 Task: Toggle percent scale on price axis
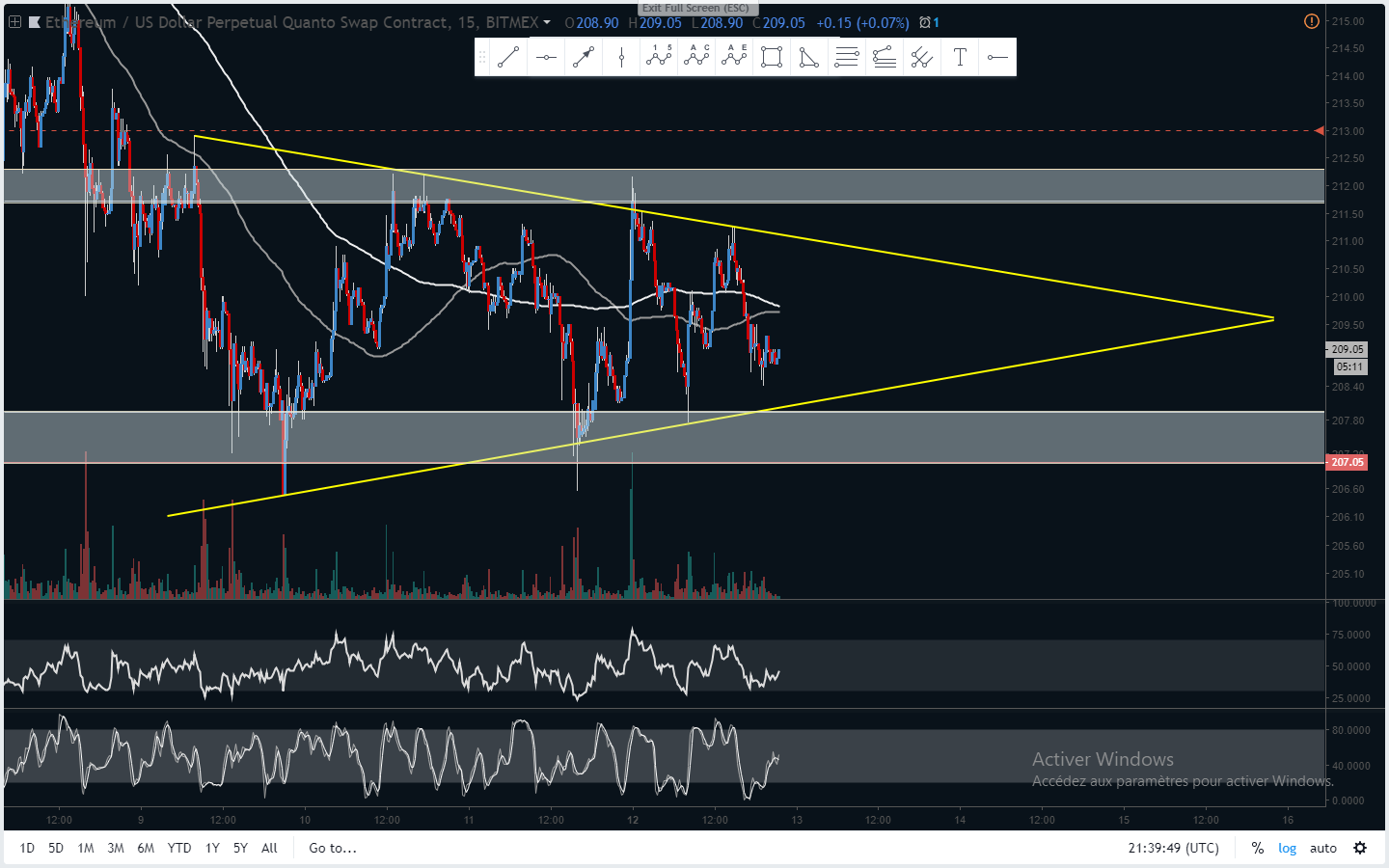[x=1257, y=848]
